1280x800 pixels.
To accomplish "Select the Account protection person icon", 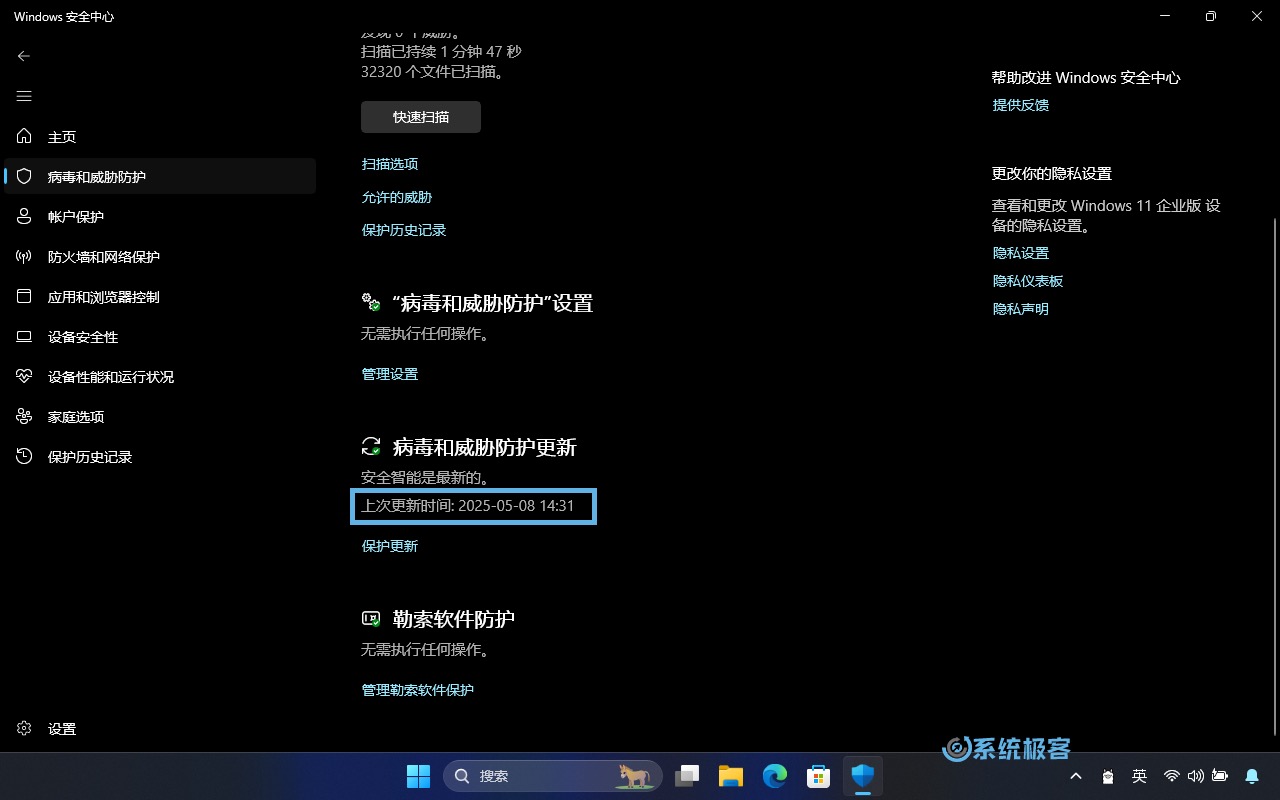I will (x=25, y=216).
